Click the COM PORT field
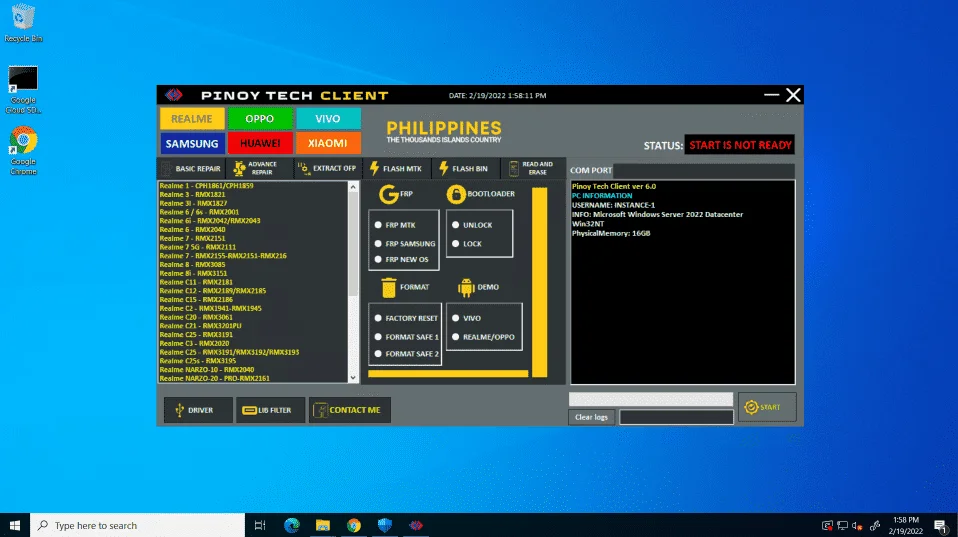 [x=704, y=170]
